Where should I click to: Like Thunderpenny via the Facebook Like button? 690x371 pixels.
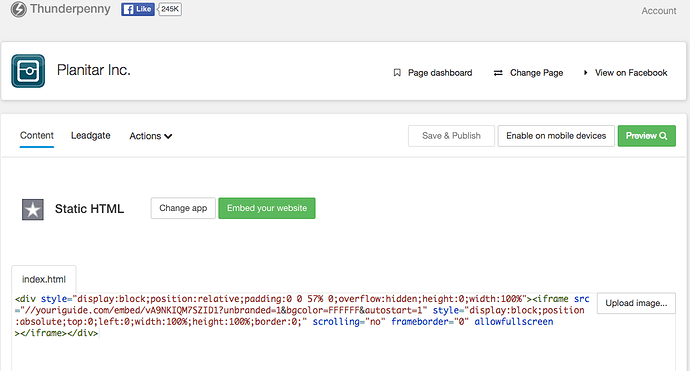pos(138,9)
